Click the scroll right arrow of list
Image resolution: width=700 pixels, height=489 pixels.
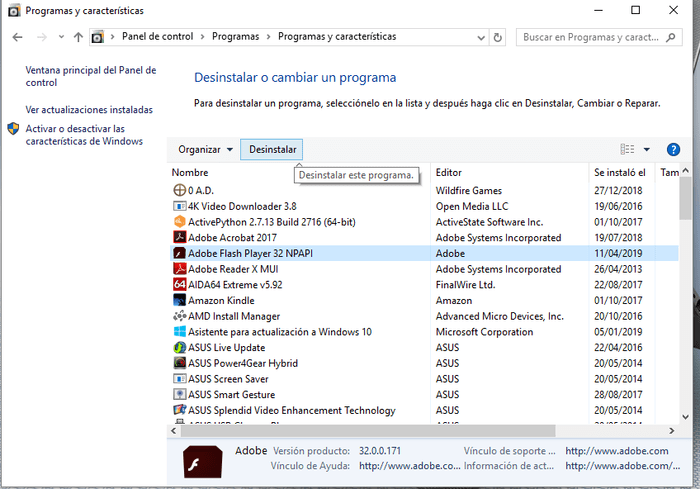pos(671,431)
